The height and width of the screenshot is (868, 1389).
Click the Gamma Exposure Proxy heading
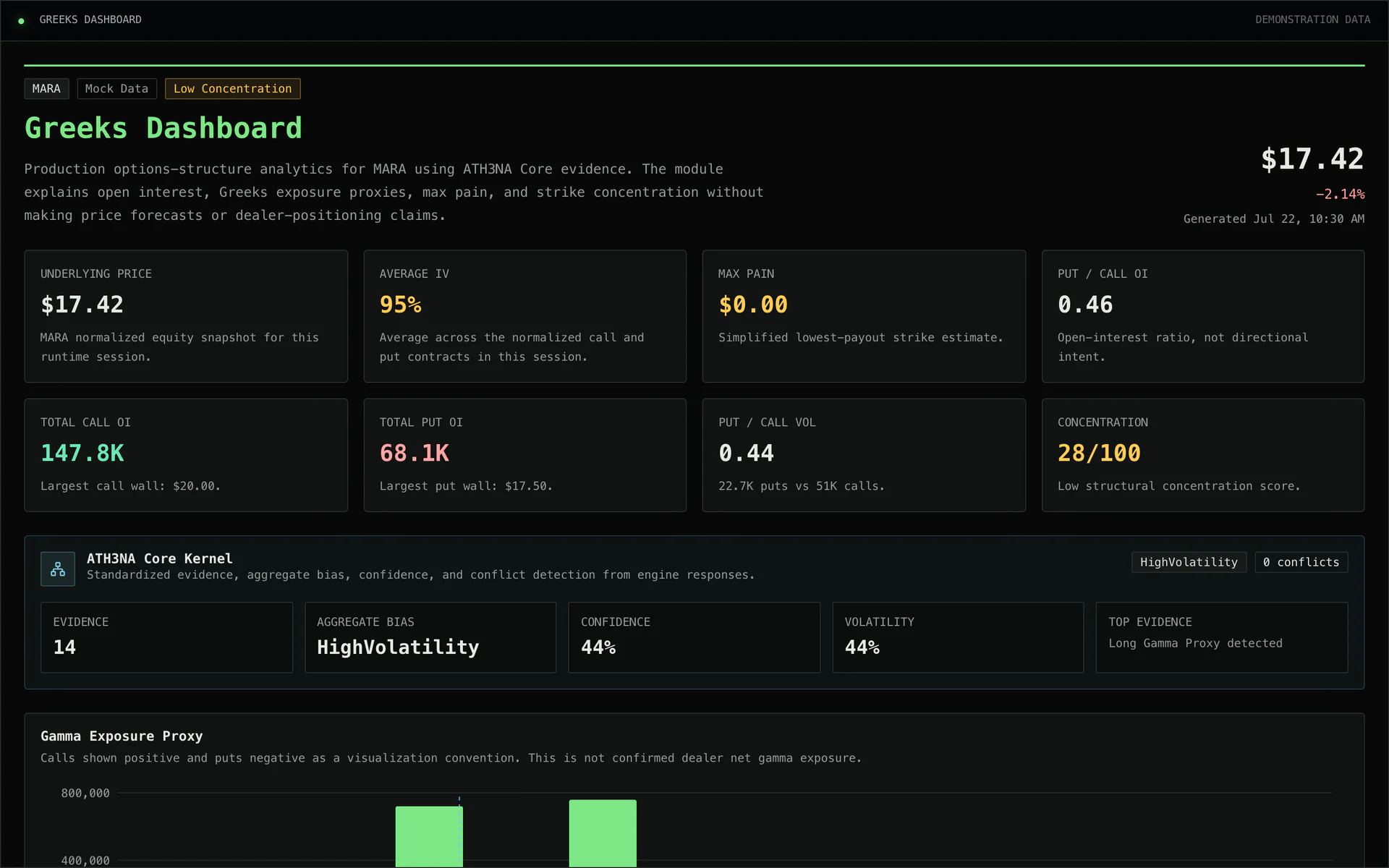122,736
